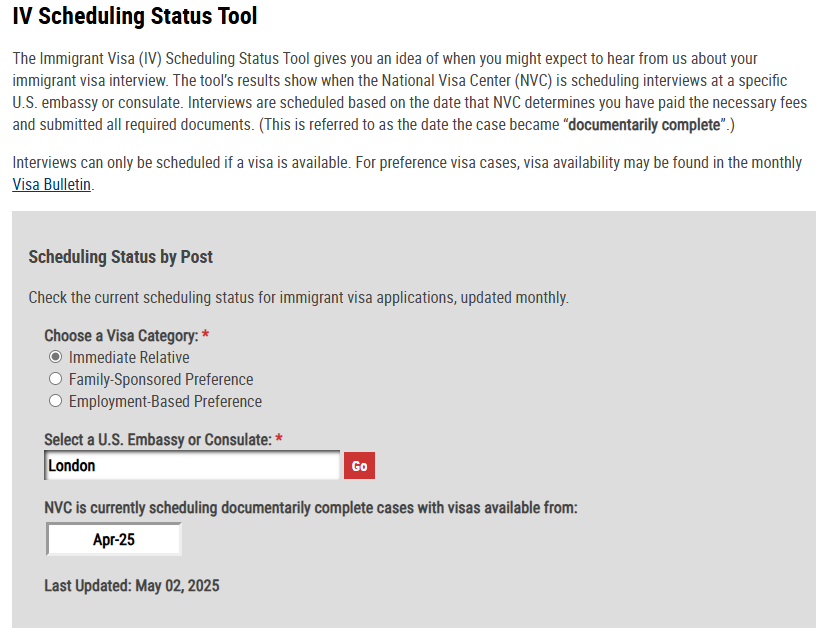Select the Immediate Relative radio button
827x643 pixels.
pyautogui.click(x=55, y=357)
